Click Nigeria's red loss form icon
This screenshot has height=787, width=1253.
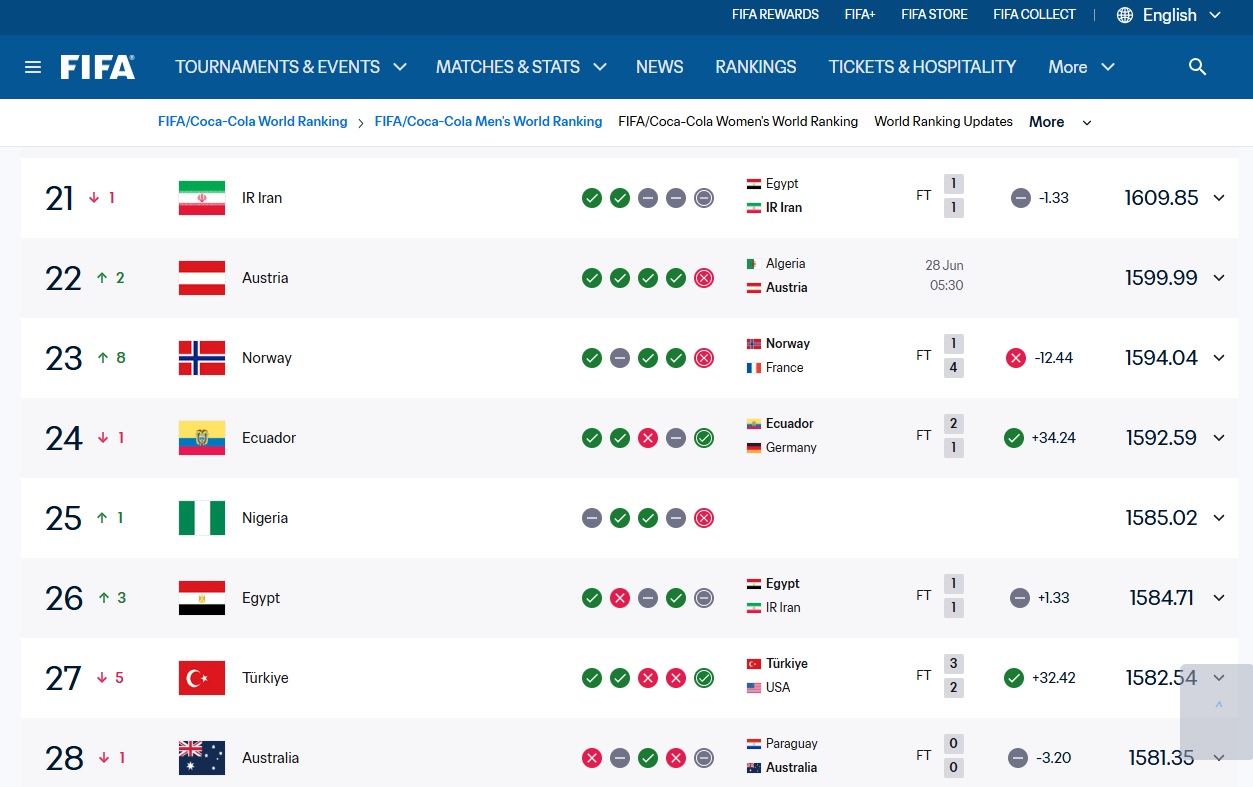point(704,518)
